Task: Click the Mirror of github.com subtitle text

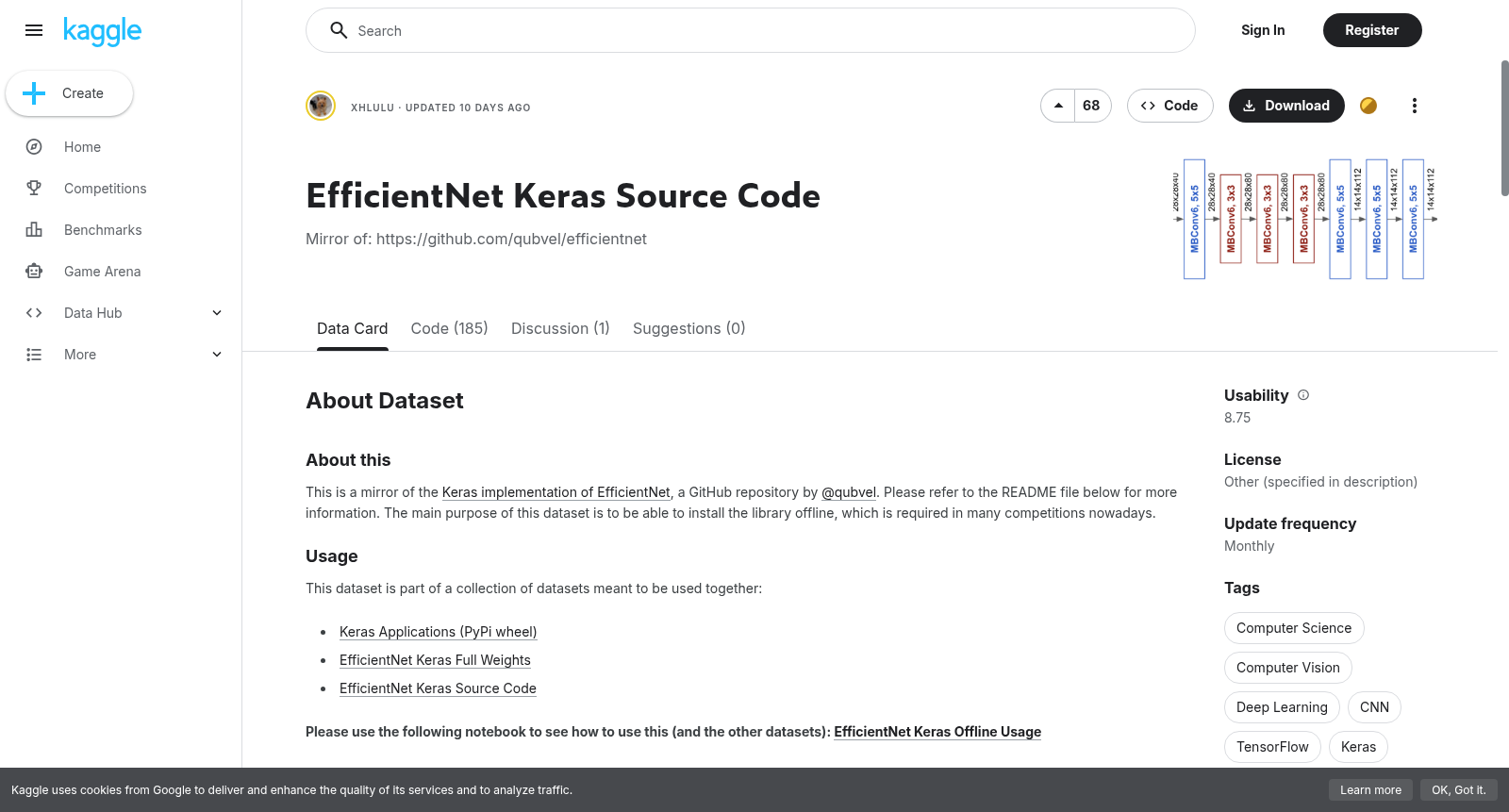Action: (476, 240)
